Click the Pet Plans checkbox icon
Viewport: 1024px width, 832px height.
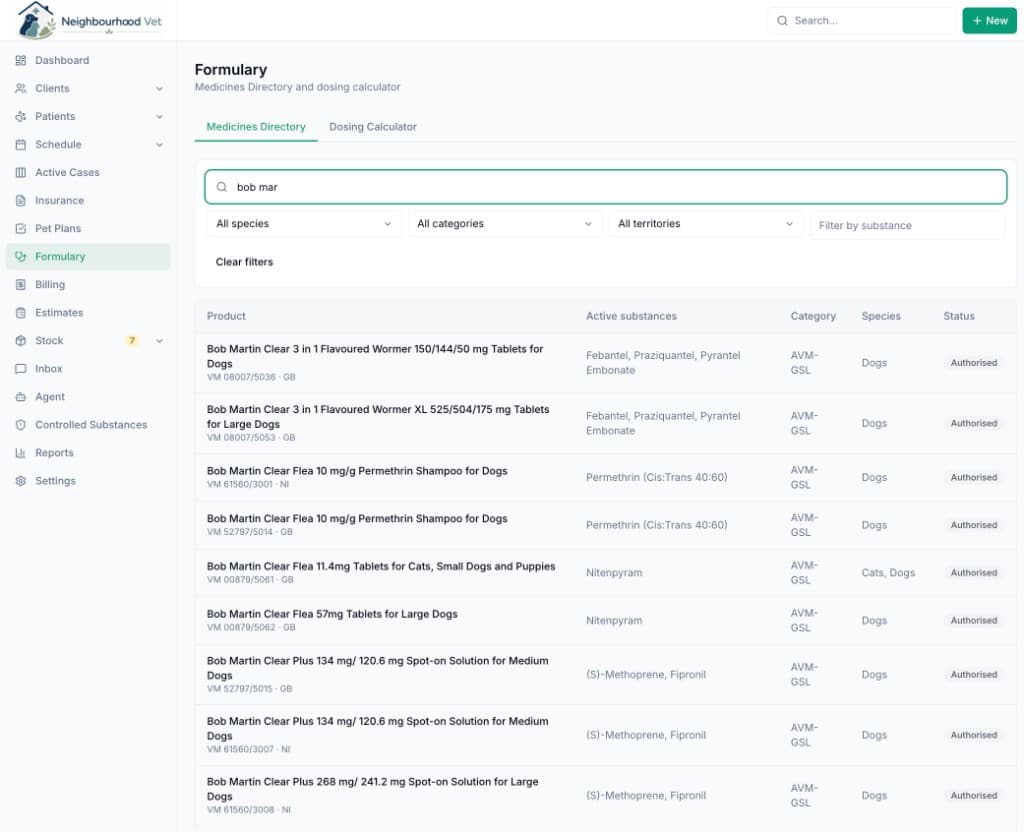tap(21, 229)
